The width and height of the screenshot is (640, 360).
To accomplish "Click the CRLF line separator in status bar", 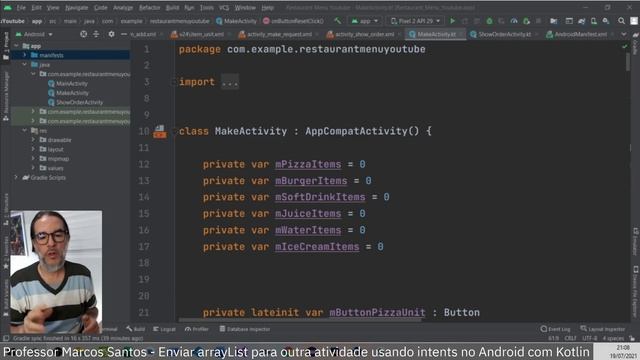I will pyautogui.click(x=570, y=338).
